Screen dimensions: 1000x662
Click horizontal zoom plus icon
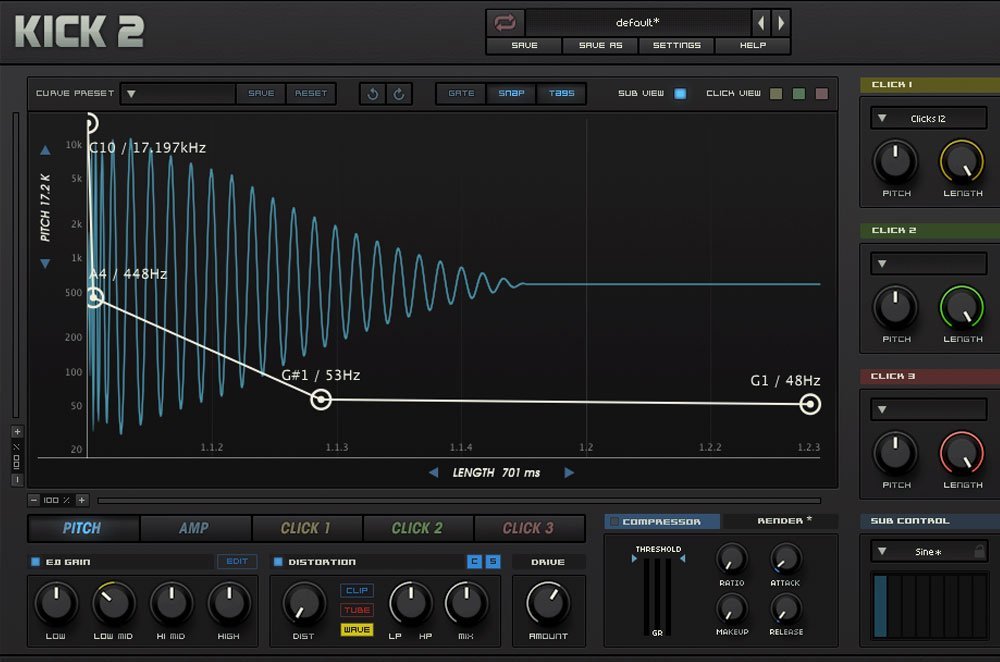pyautogui.click(x=82, y=500)
